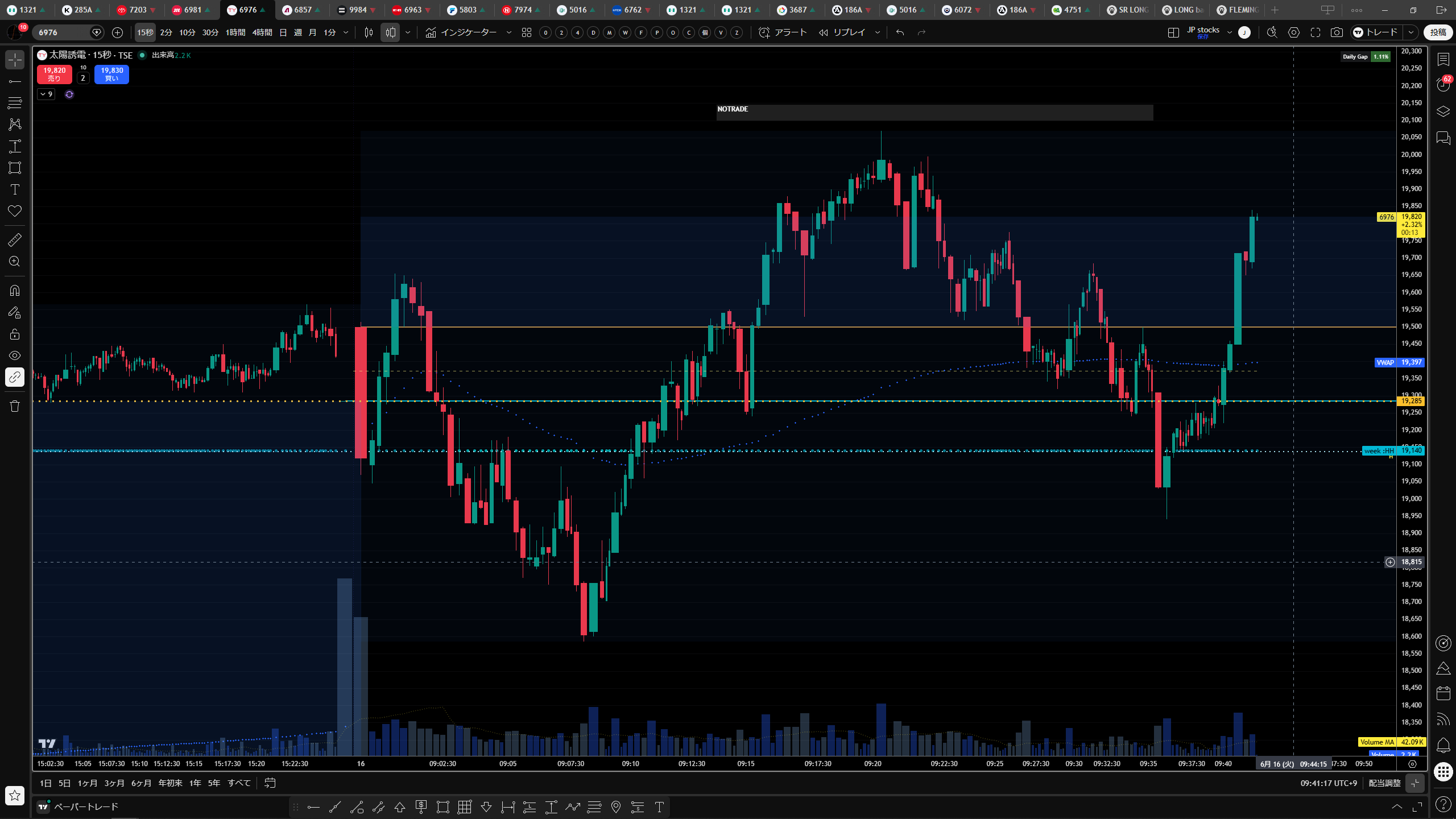The width and height of the screenshot is (1456, 819).
Task: Open the object tree layers panel
Action: point(1443,111)
